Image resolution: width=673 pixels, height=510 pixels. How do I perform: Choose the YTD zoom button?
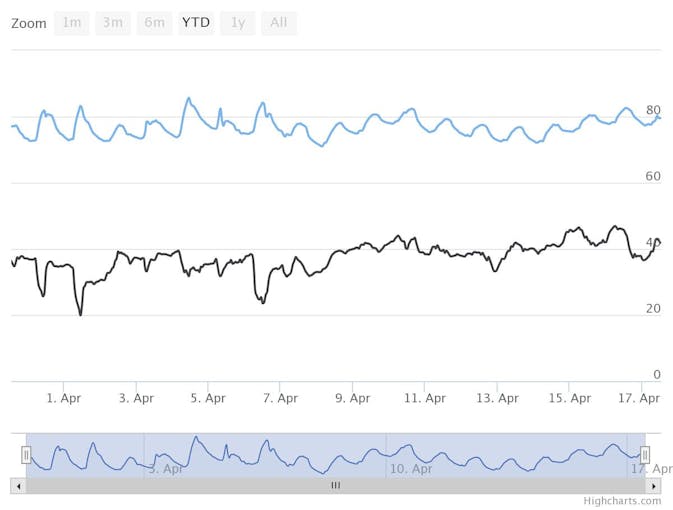tap(195, 22)
